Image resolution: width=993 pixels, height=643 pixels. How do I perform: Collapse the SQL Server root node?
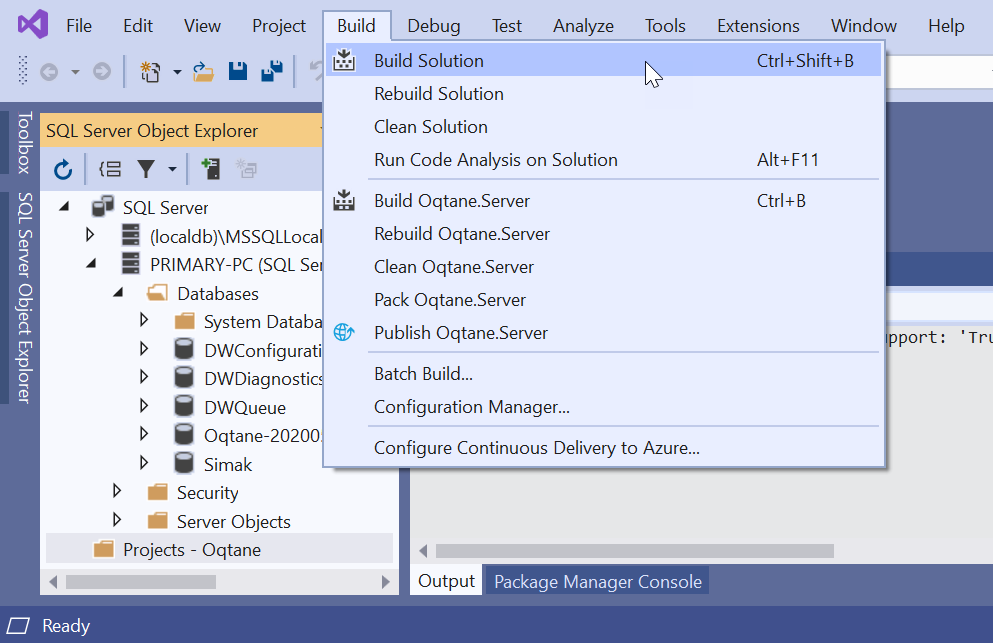click(65, 207)
